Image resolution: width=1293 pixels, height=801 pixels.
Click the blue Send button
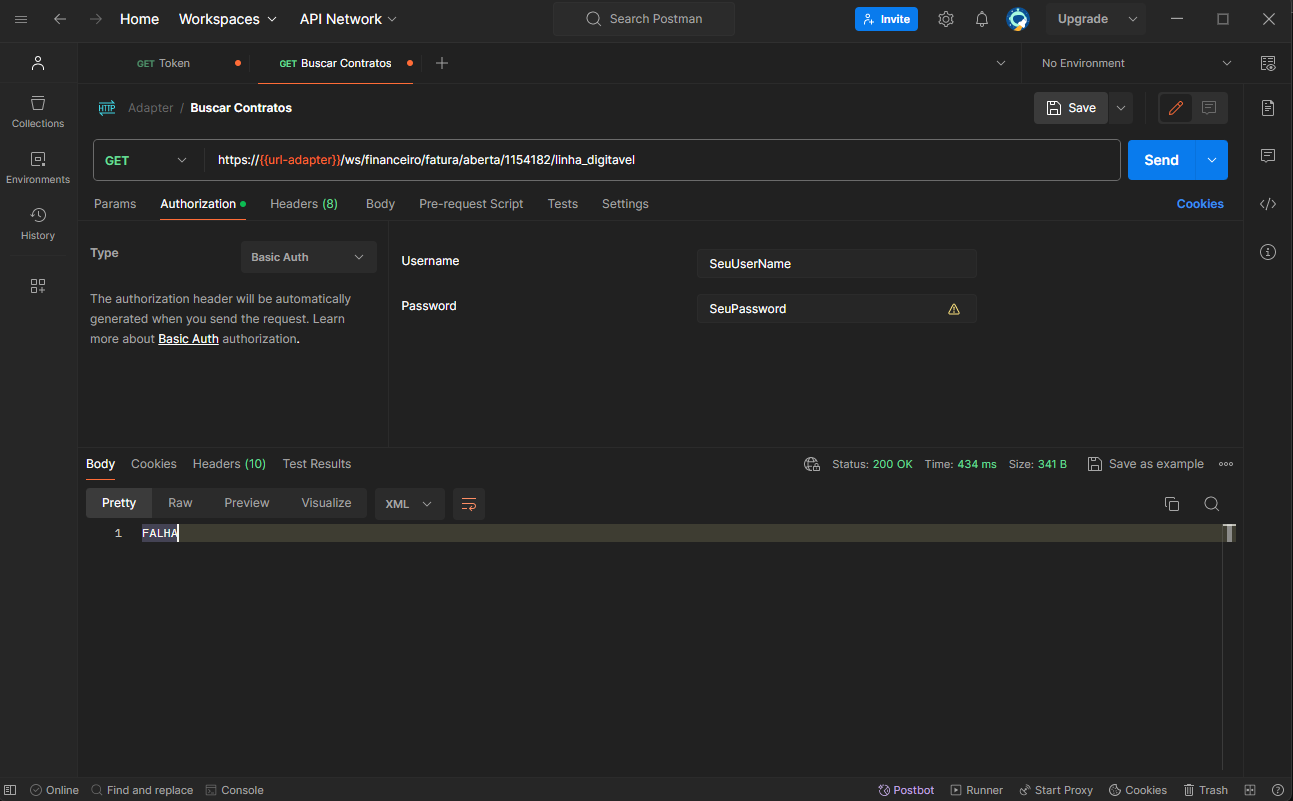[1162, 160]
